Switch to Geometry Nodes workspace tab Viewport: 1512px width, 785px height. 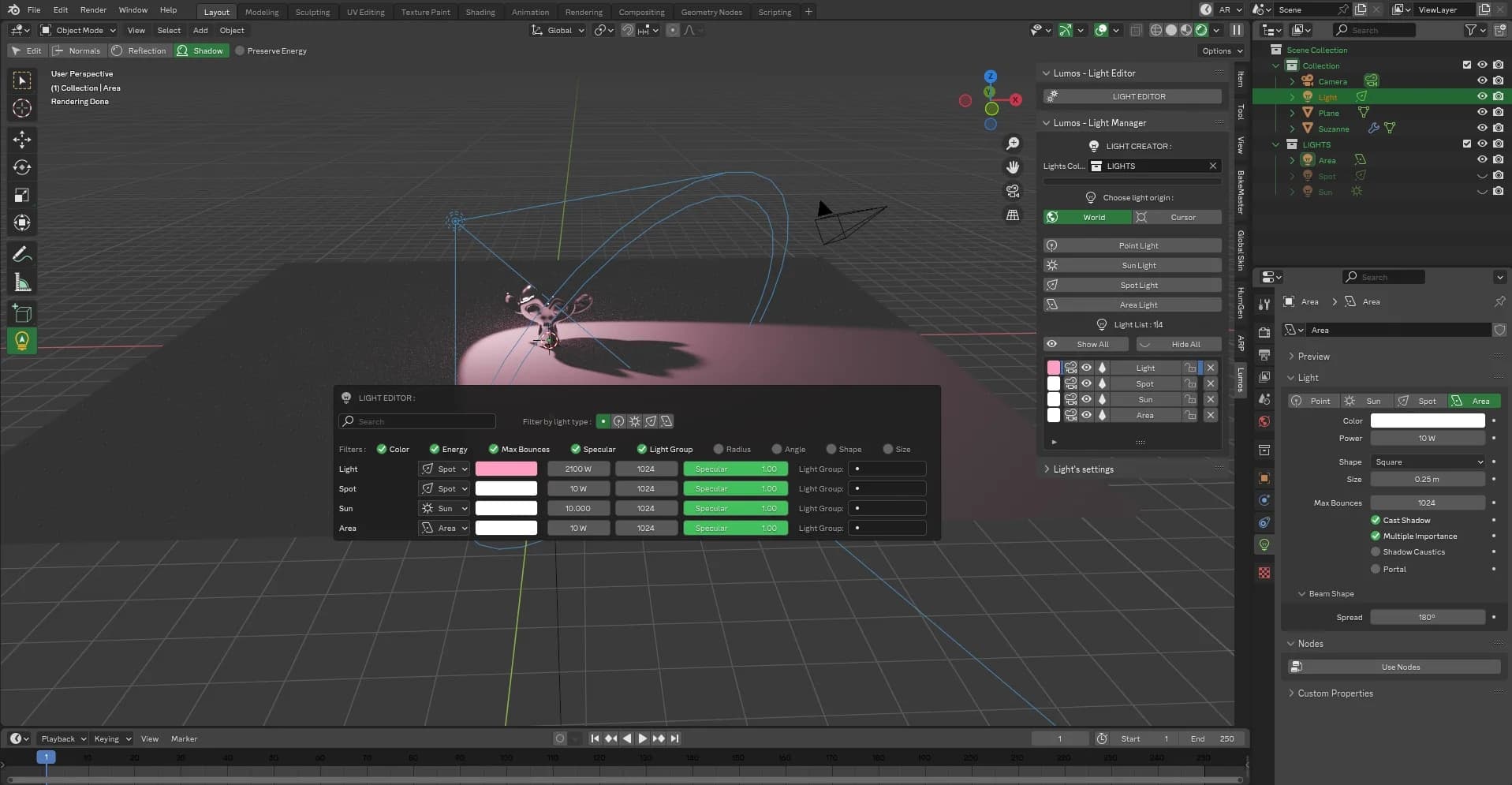point(711,12)
